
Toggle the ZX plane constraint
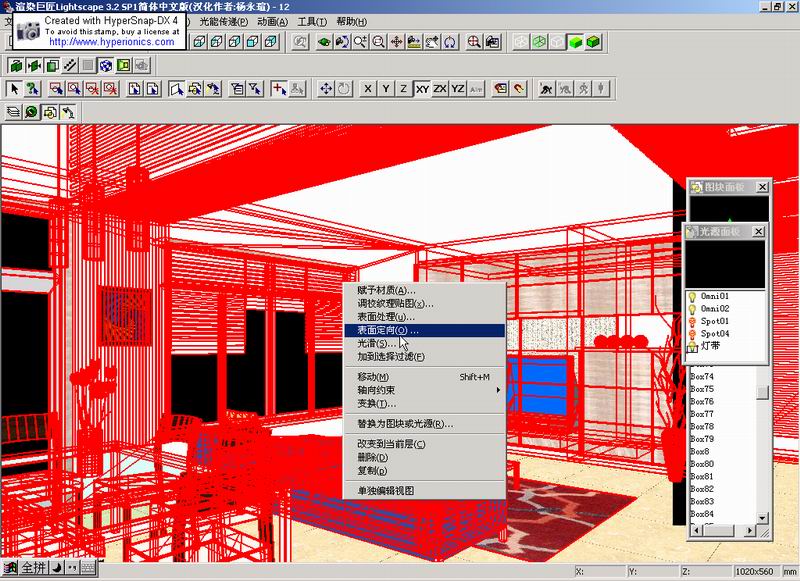440,89
